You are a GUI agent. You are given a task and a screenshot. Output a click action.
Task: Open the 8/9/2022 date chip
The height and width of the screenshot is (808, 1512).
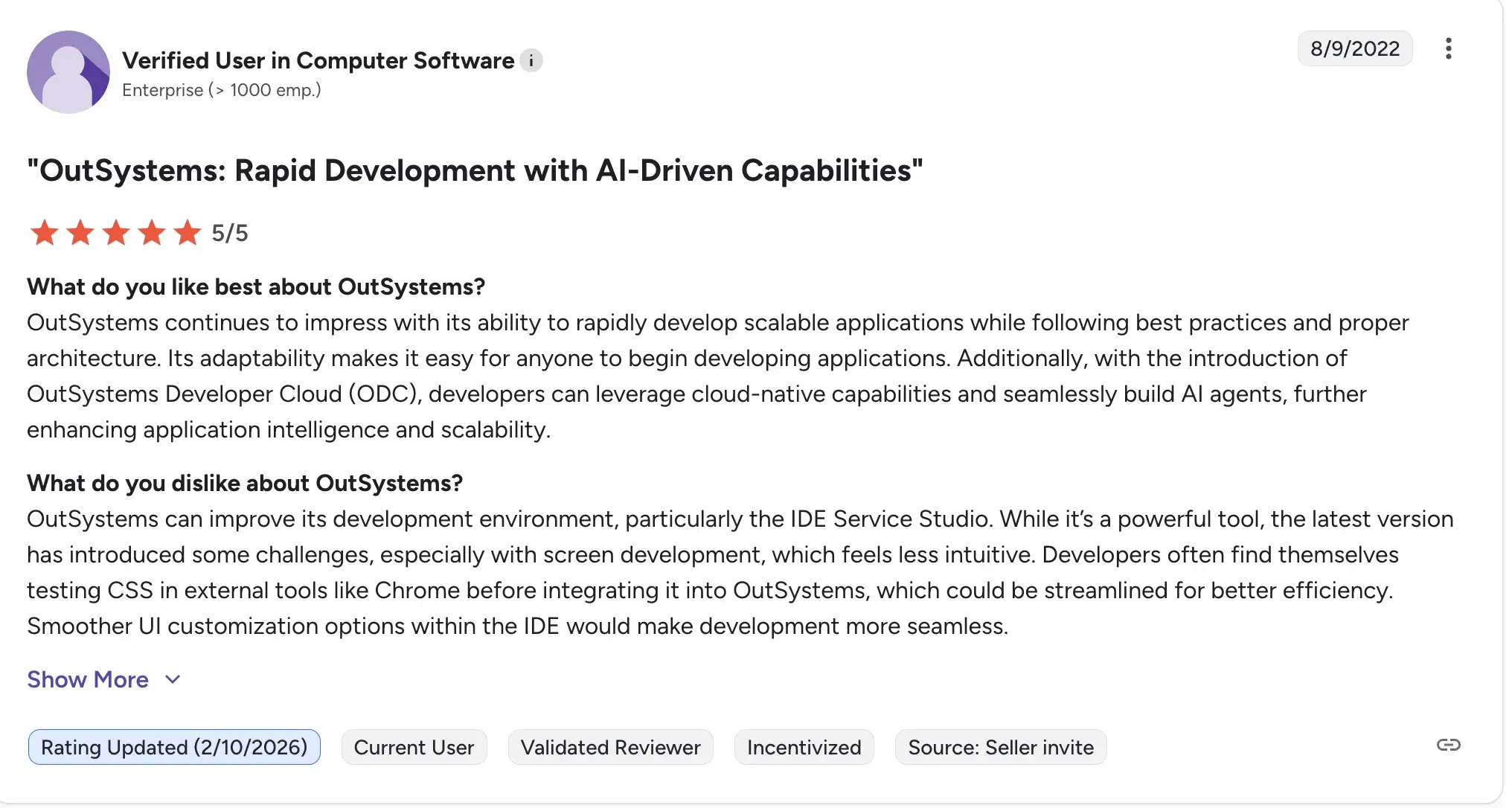[x=1354, y=48]
